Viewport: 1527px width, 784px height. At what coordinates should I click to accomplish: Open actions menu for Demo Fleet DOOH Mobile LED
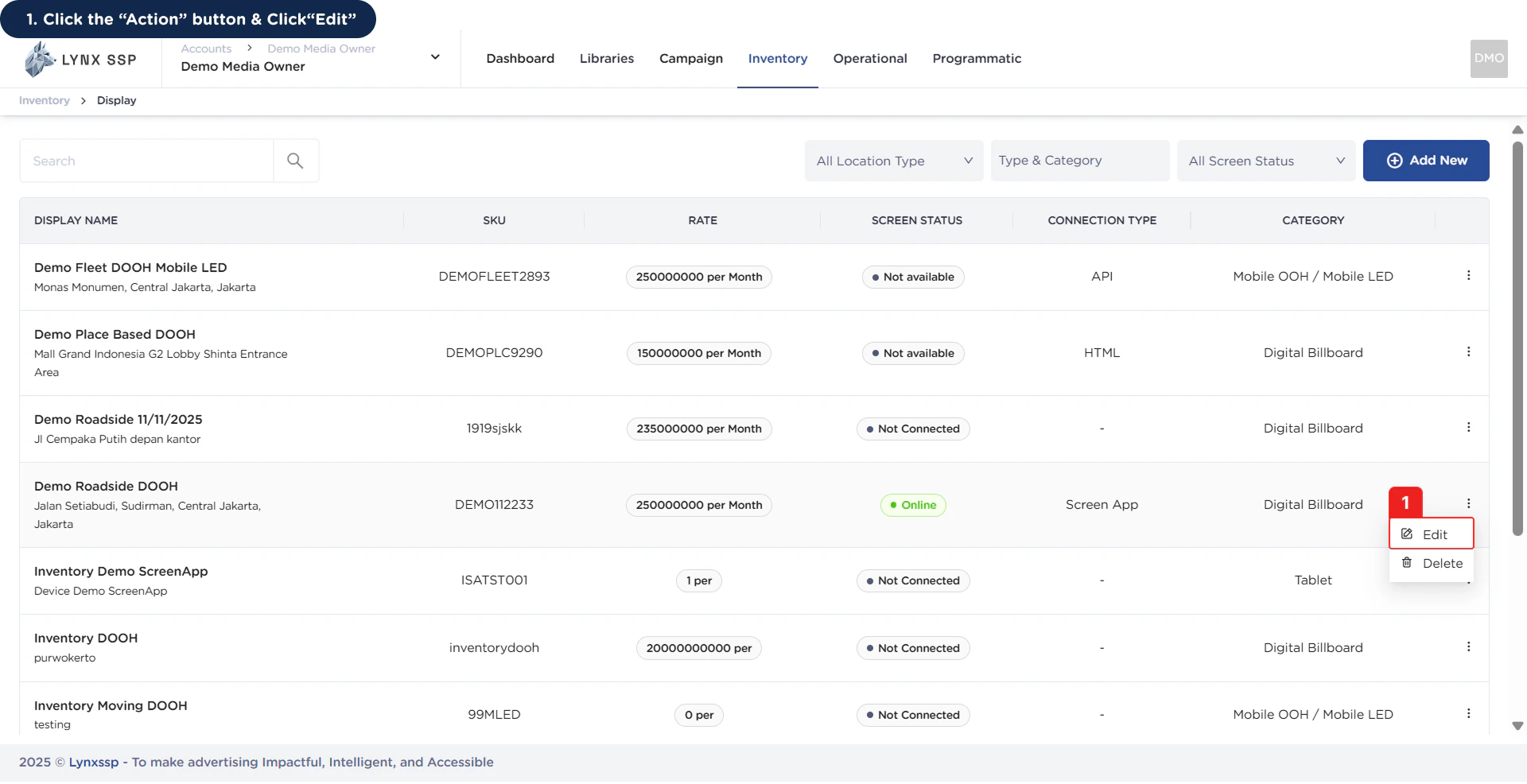[x=1468, y=276]
